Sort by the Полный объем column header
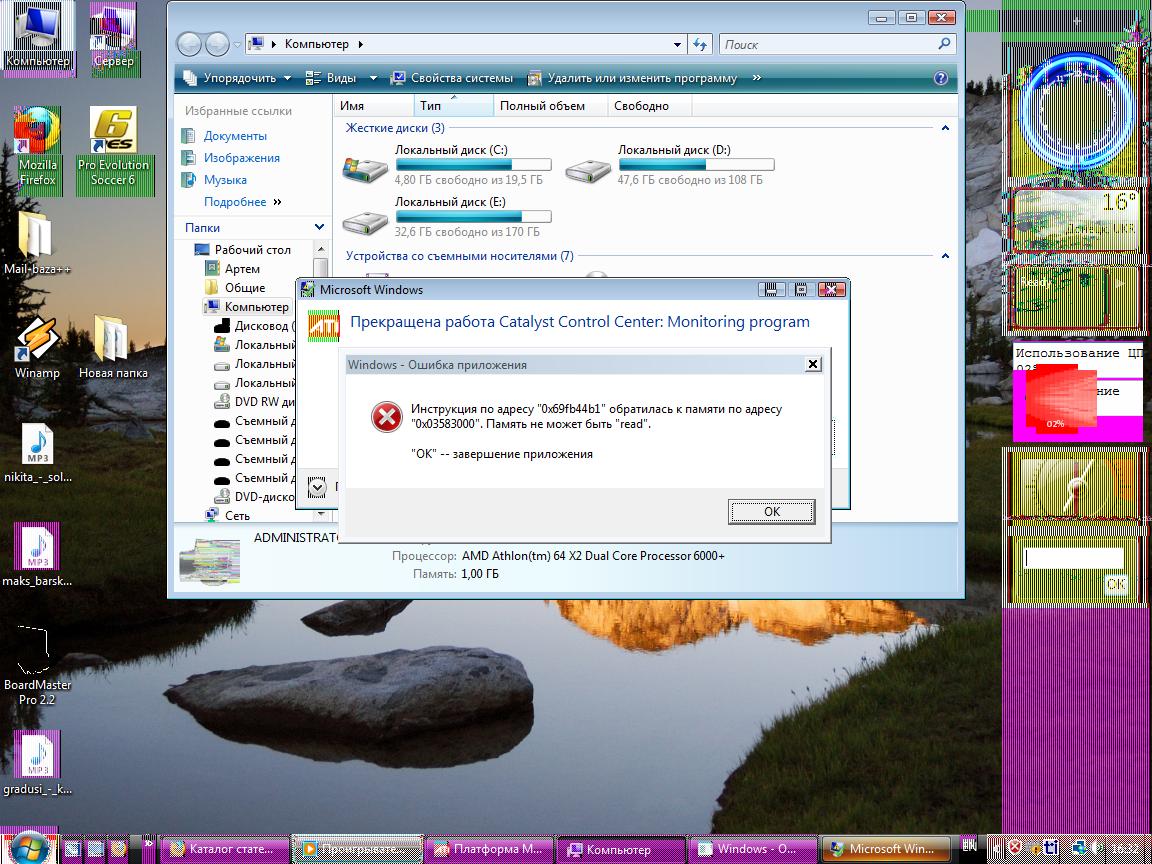The width and height of the screenshot is (1152, 864). (551, 106)
